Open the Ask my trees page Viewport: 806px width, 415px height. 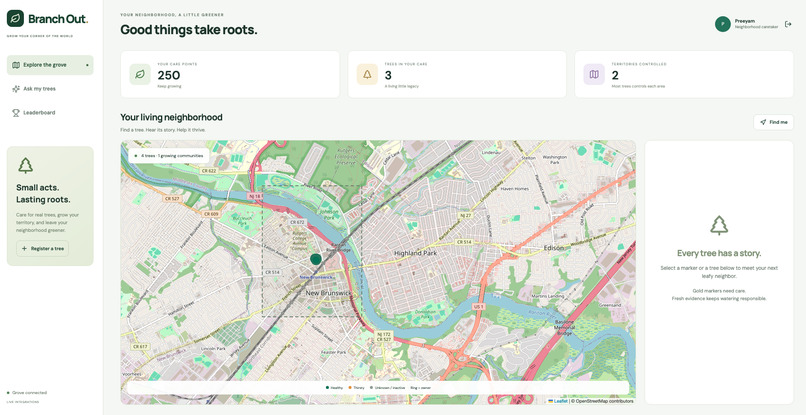pos(50,89)
